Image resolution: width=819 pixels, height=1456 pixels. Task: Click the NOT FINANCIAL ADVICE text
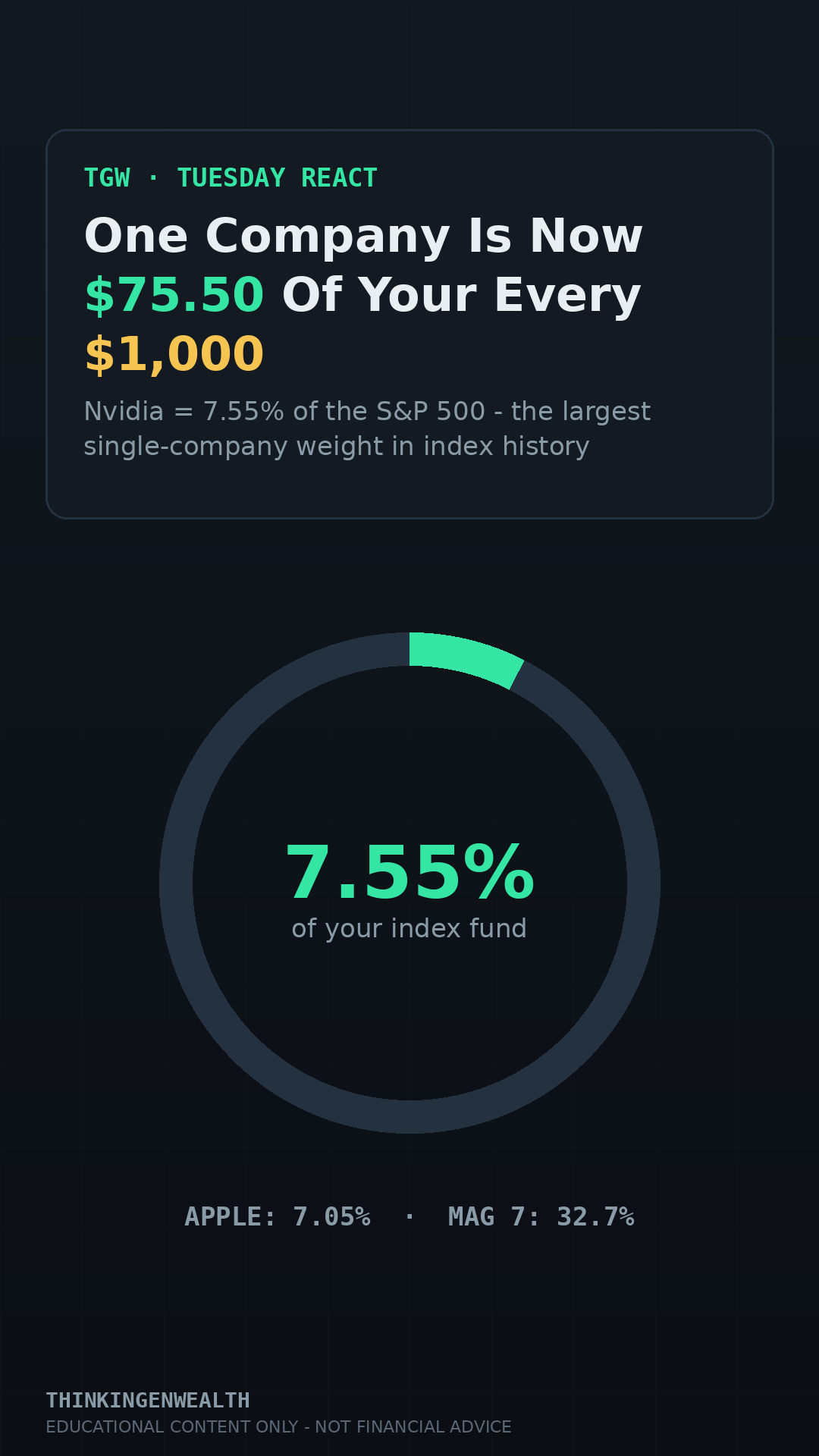click(413, 1427)
